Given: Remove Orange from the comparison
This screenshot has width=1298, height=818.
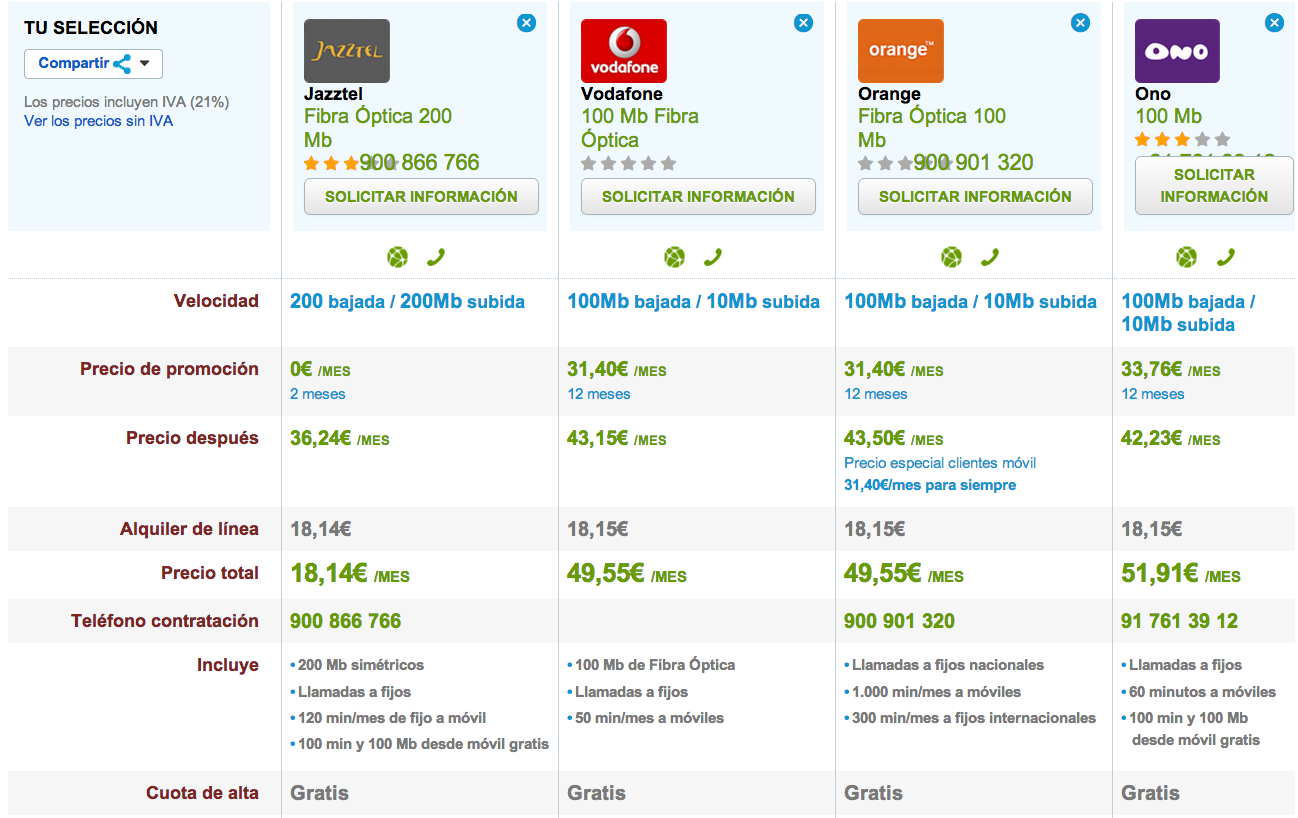Looking at the screenshot, I should click(x=1080, y=23).
